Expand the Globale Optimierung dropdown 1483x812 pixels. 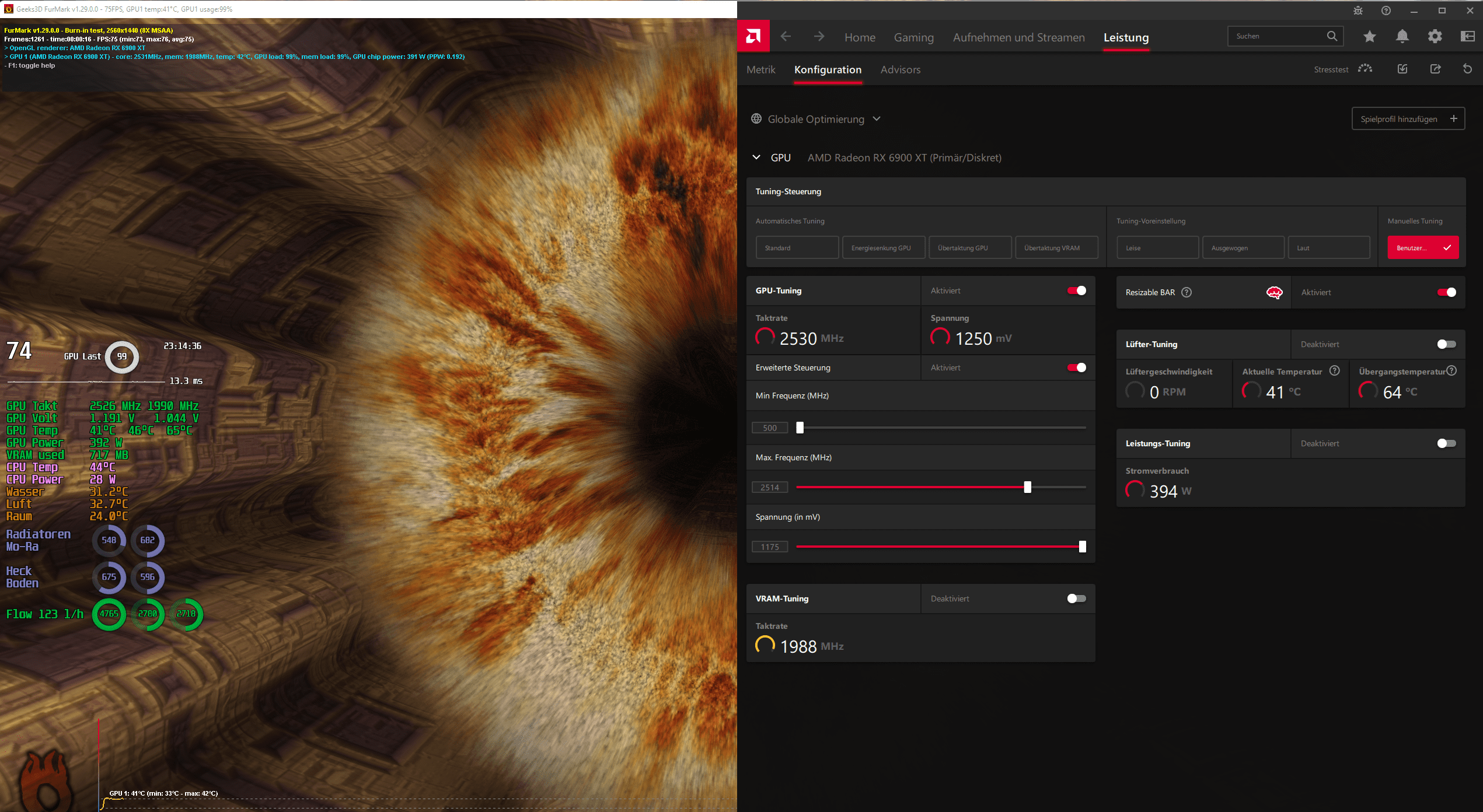(877, 118)
